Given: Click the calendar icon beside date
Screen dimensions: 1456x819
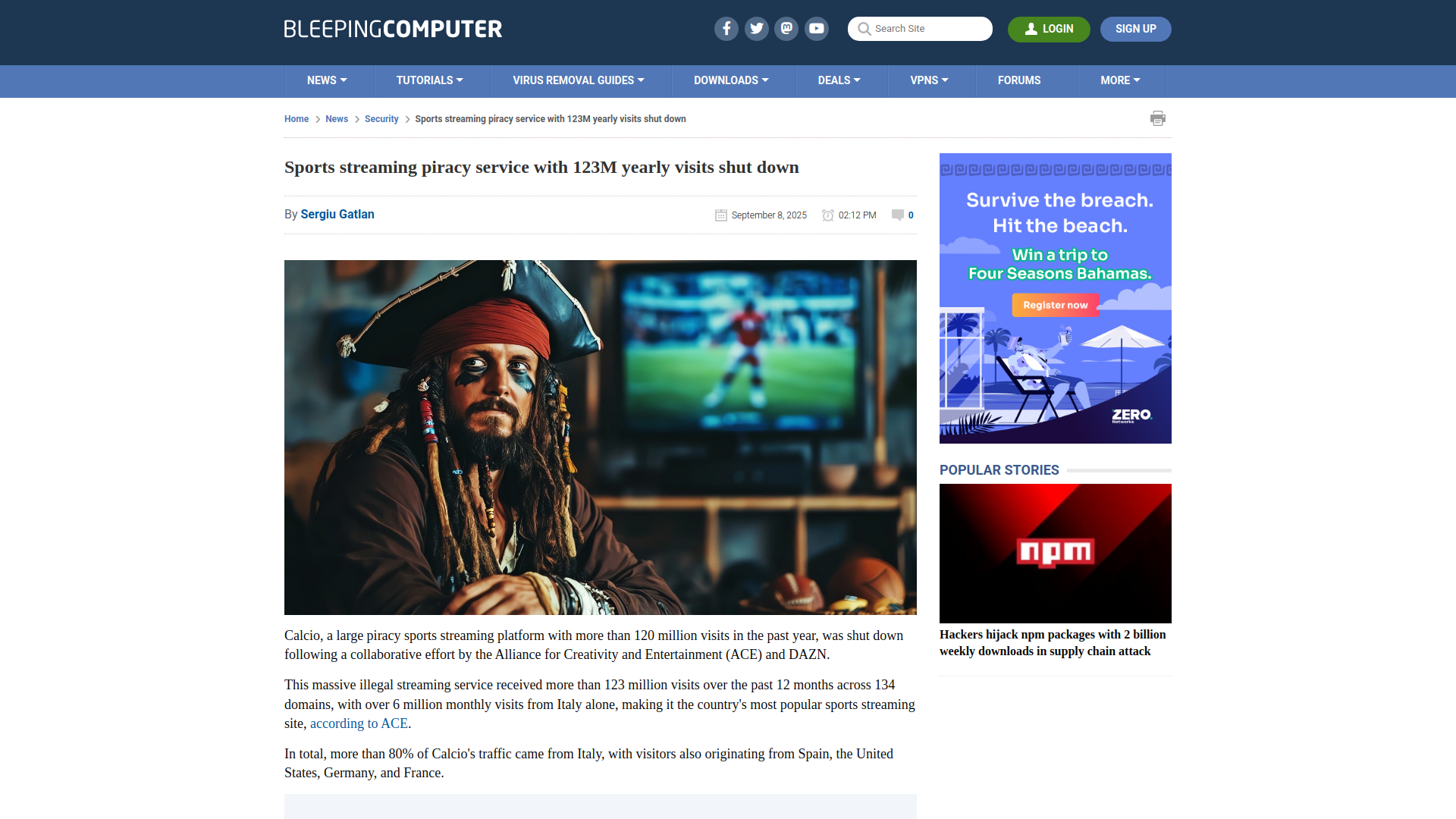Looking at the screenshot, I should [x=721, y=215].
